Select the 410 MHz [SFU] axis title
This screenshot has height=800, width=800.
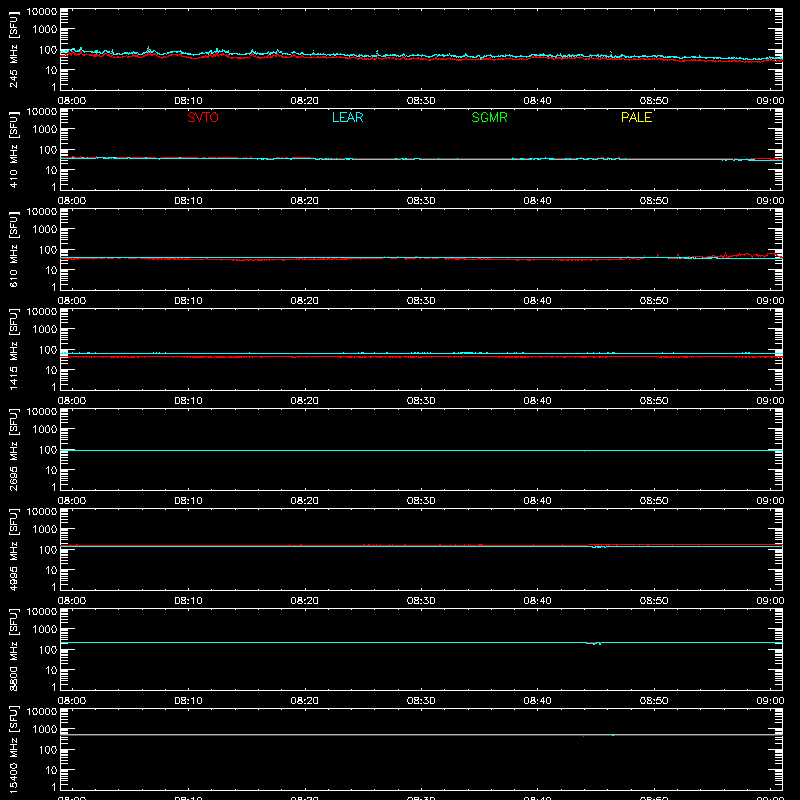[x=13, y=149]
